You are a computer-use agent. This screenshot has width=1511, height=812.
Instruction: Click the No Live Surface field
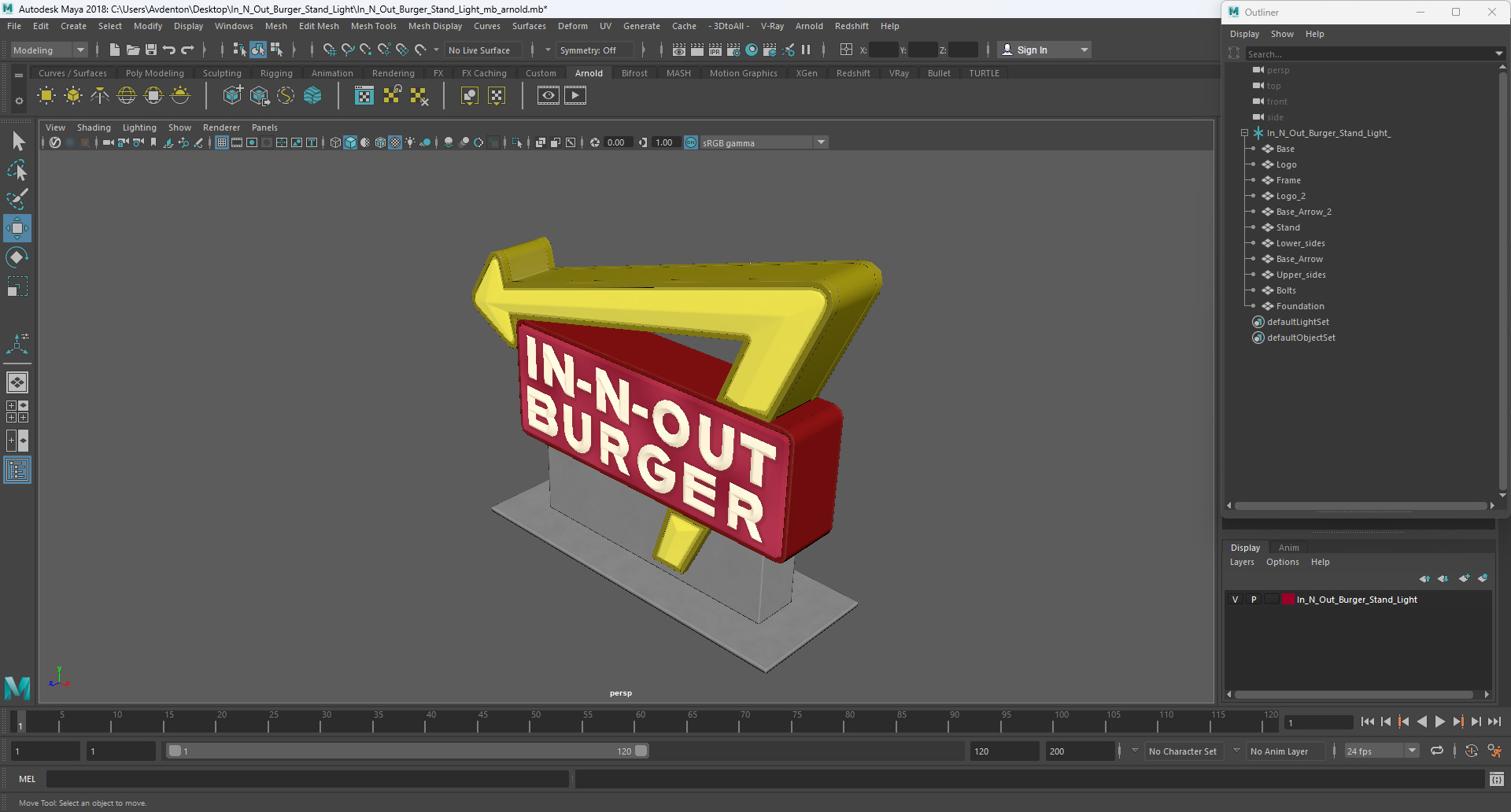coord(483,50)
